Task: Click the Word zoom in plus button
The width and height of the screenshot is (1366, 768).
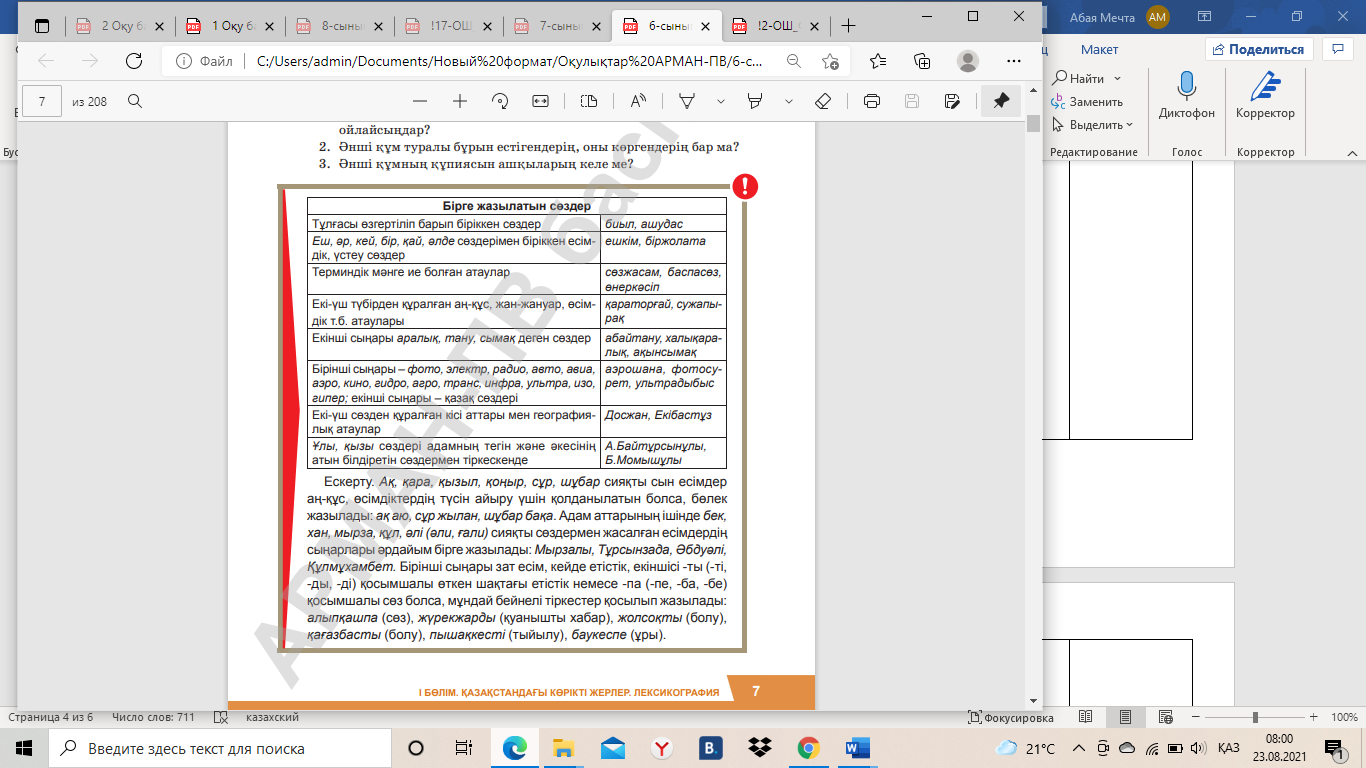Action: [x=1314, y=718]
